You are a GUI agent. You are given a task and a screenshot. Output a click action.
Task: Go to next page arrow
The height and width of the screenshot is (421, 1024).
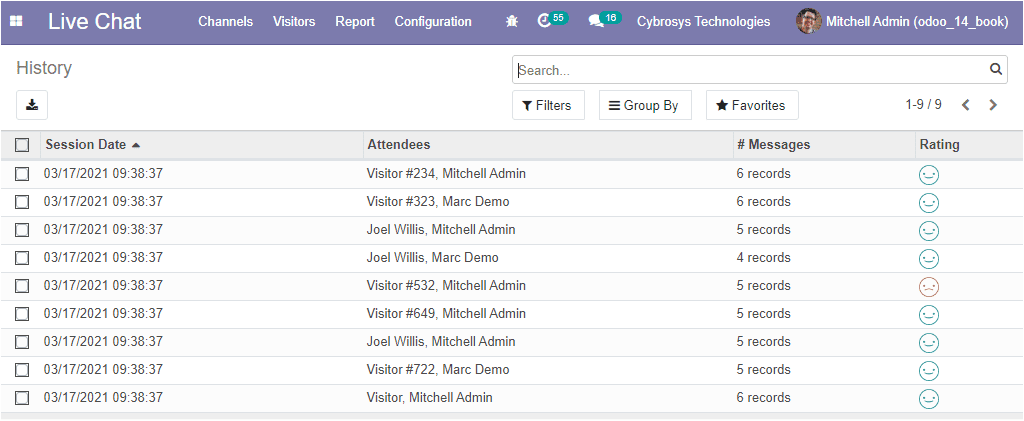[x=993, y=105]
